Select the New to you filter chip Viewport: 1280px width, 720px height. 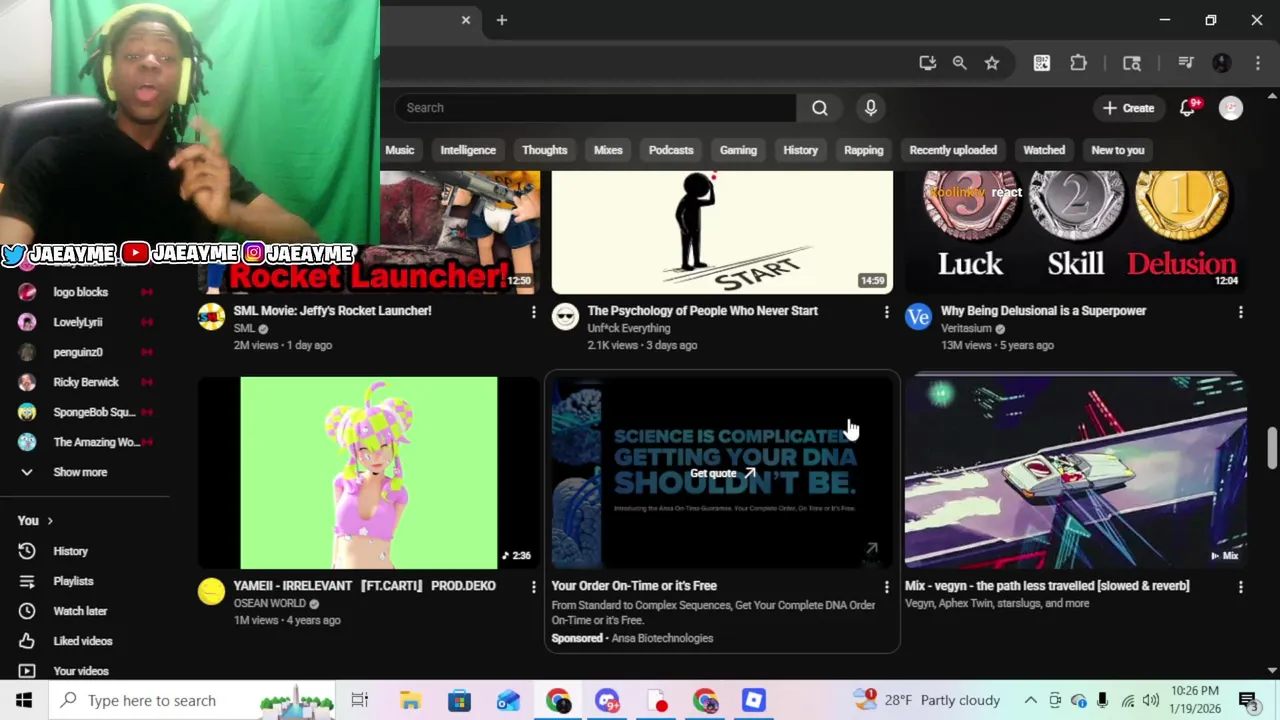(1117, 150)
